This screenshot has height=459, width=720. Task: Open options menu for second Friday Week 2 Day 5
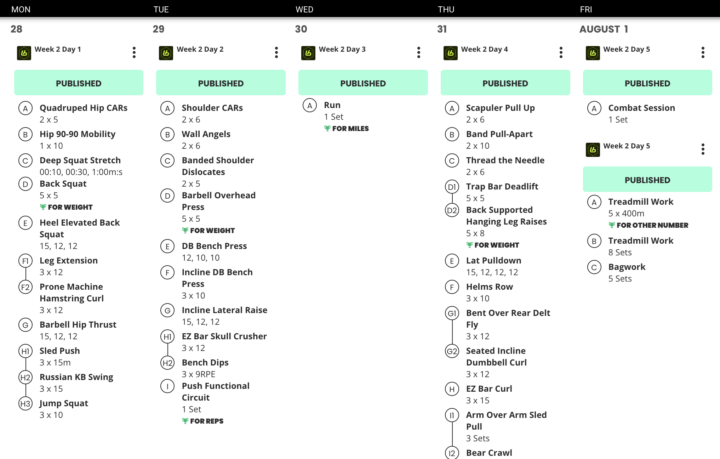point(703,149)
